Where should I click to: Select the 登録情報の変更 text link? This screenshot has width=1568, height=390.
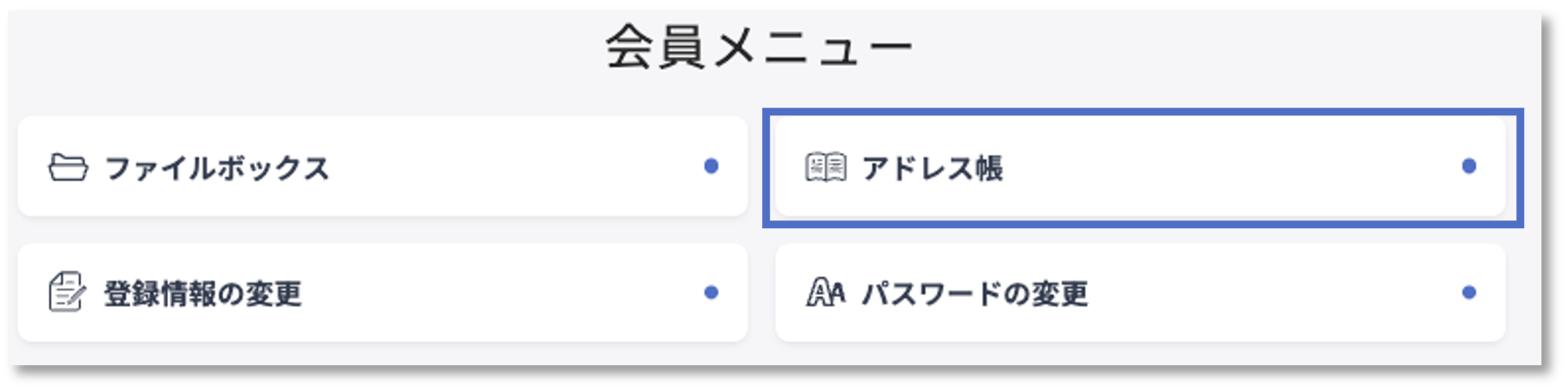[203, 294]
